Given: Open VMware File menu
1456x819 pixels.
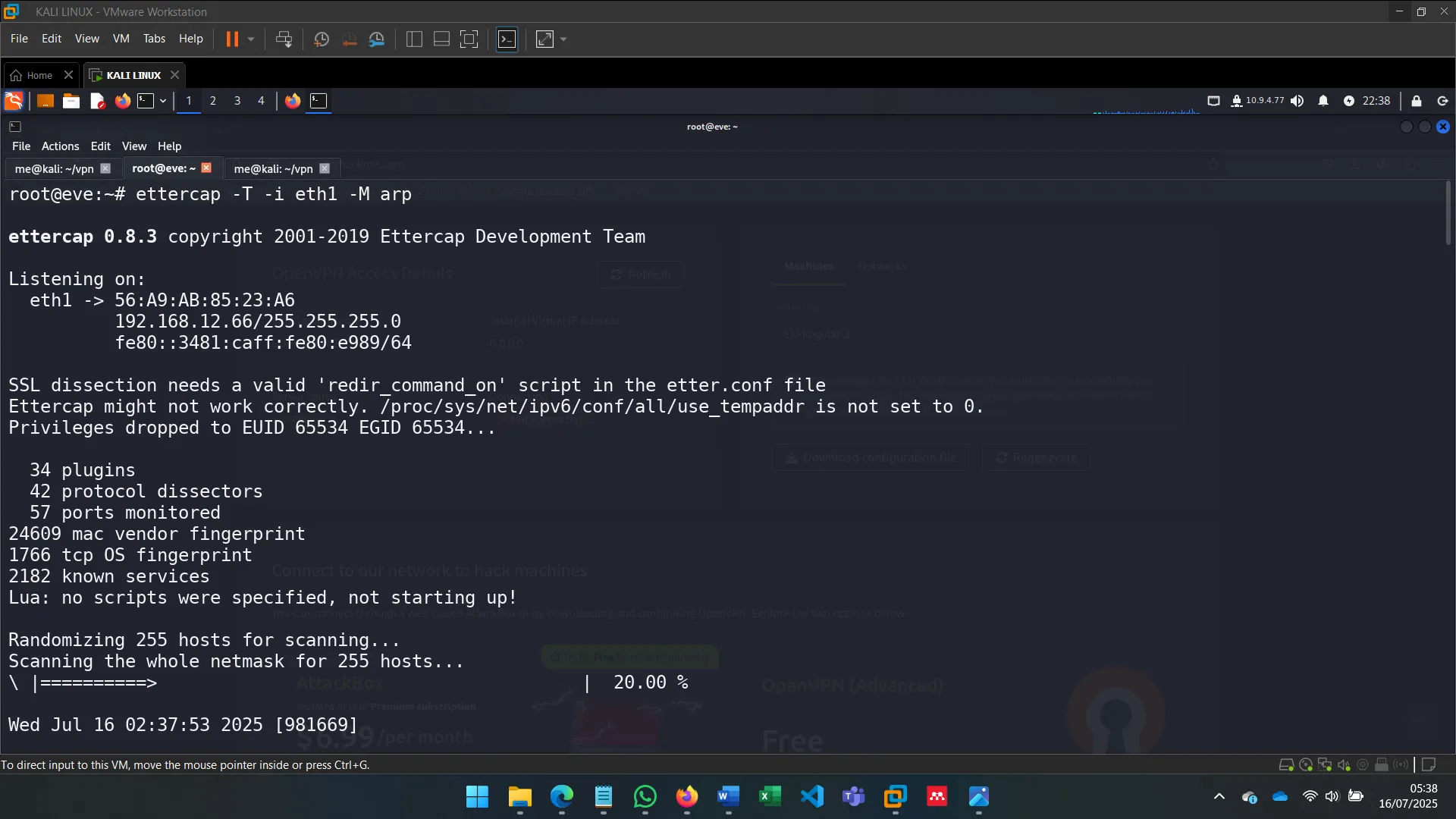Looking at the screenshot, I should point(19,39).
